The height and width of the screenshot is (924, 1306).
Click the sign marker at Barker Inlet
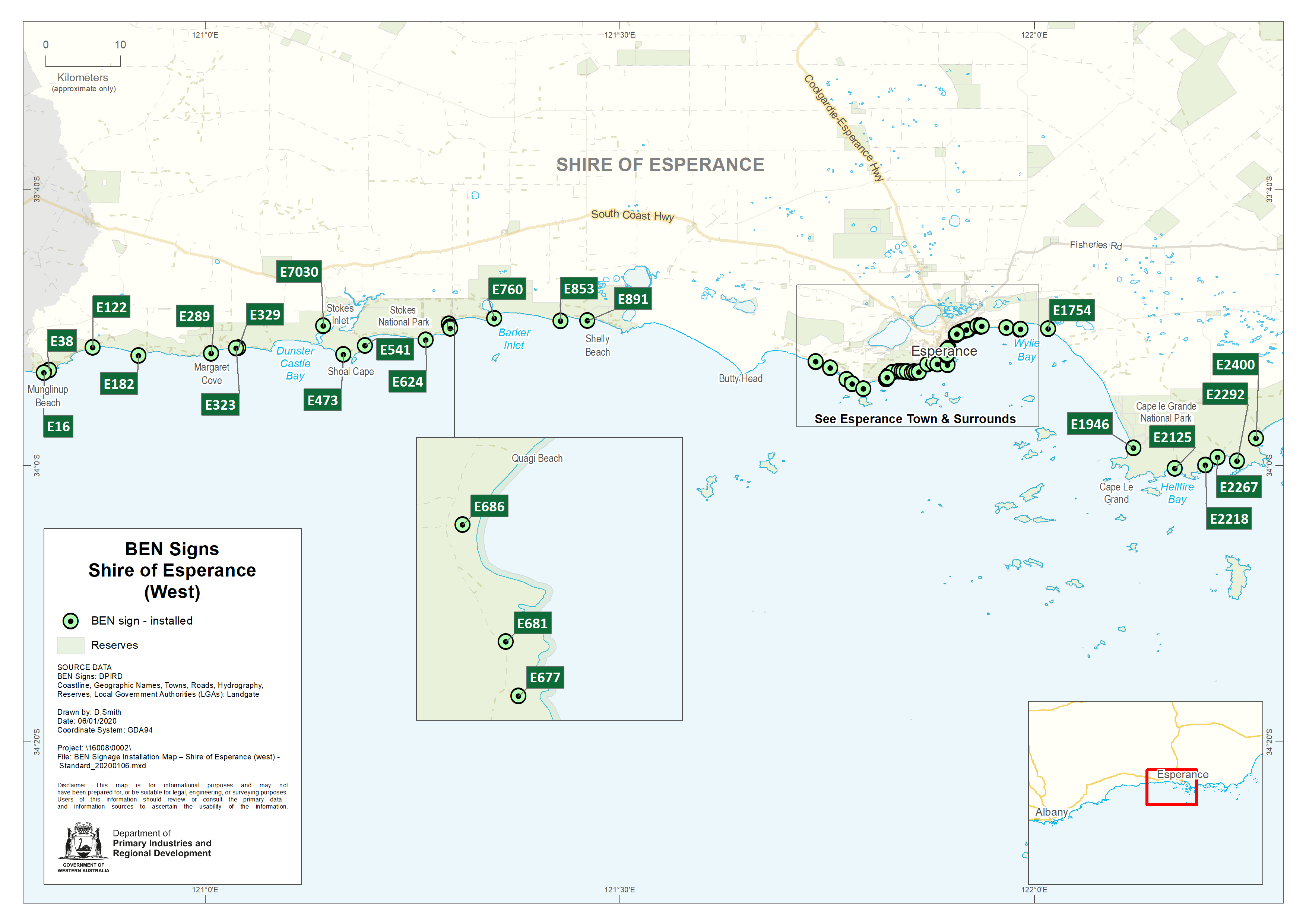tap(494, 318)
